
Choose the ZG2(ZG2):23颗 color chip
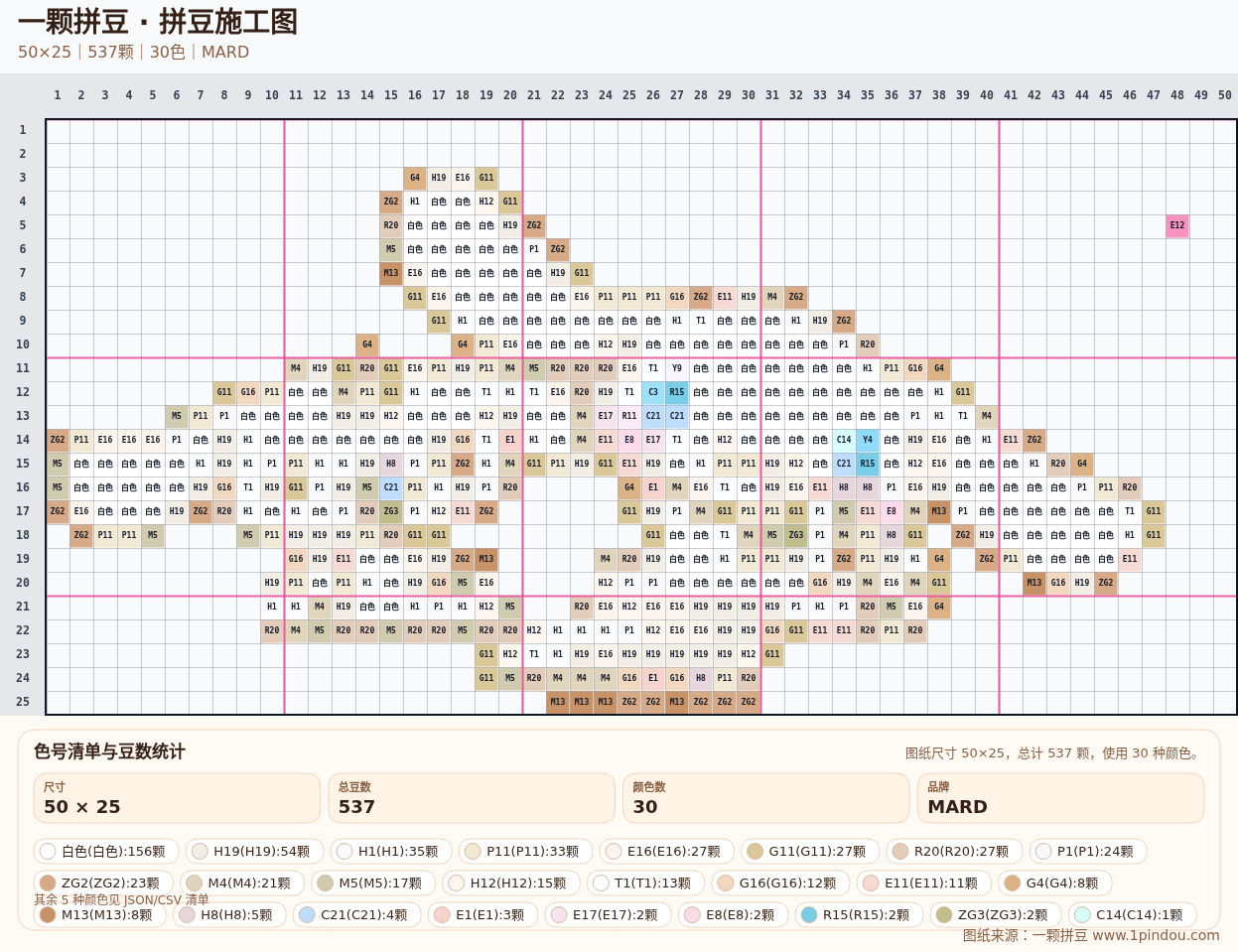click(x=103, y=884)
